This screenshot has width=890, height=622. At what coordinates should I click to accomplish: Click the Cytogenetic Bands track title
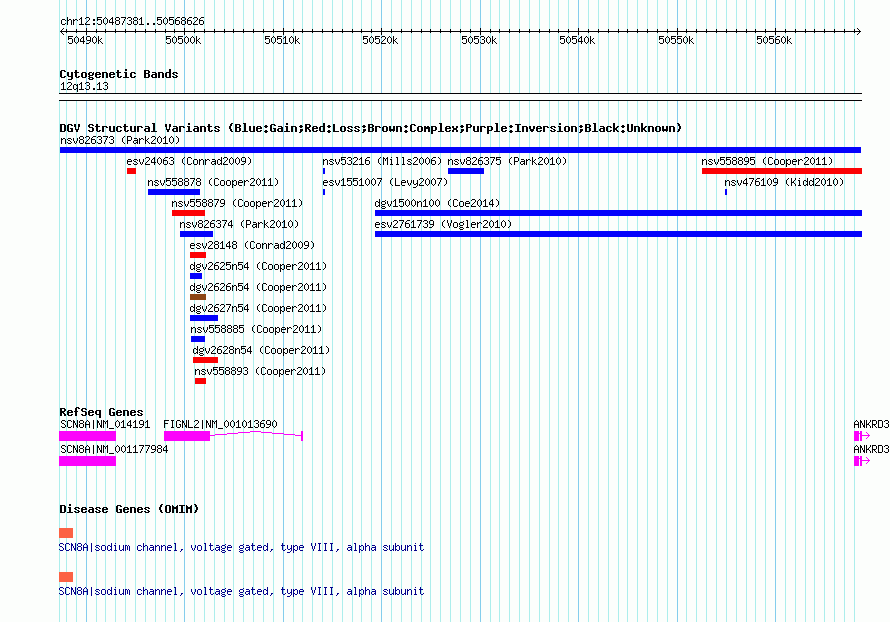point(119,74)
